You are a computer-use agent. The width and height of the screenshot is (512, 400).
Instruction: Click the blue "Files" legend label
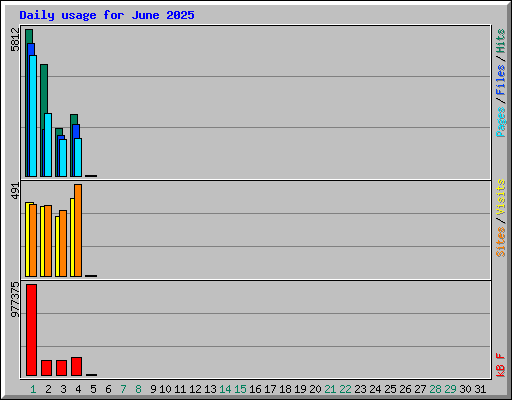coord(500,80)
